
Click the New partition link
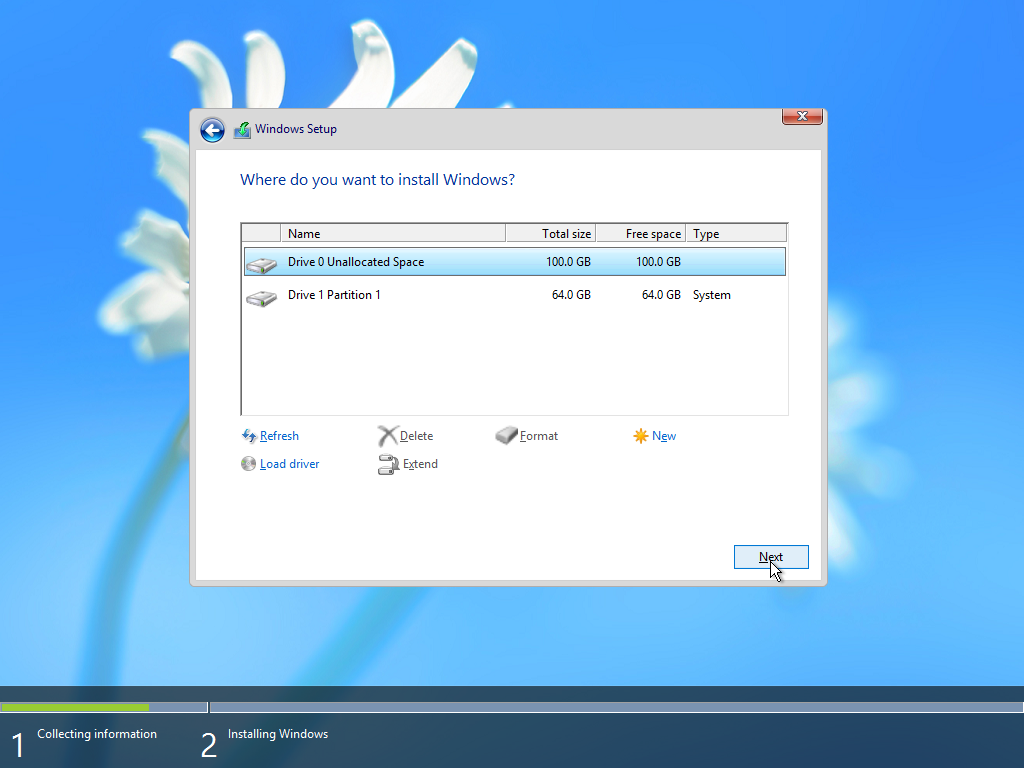click(664, 436)
